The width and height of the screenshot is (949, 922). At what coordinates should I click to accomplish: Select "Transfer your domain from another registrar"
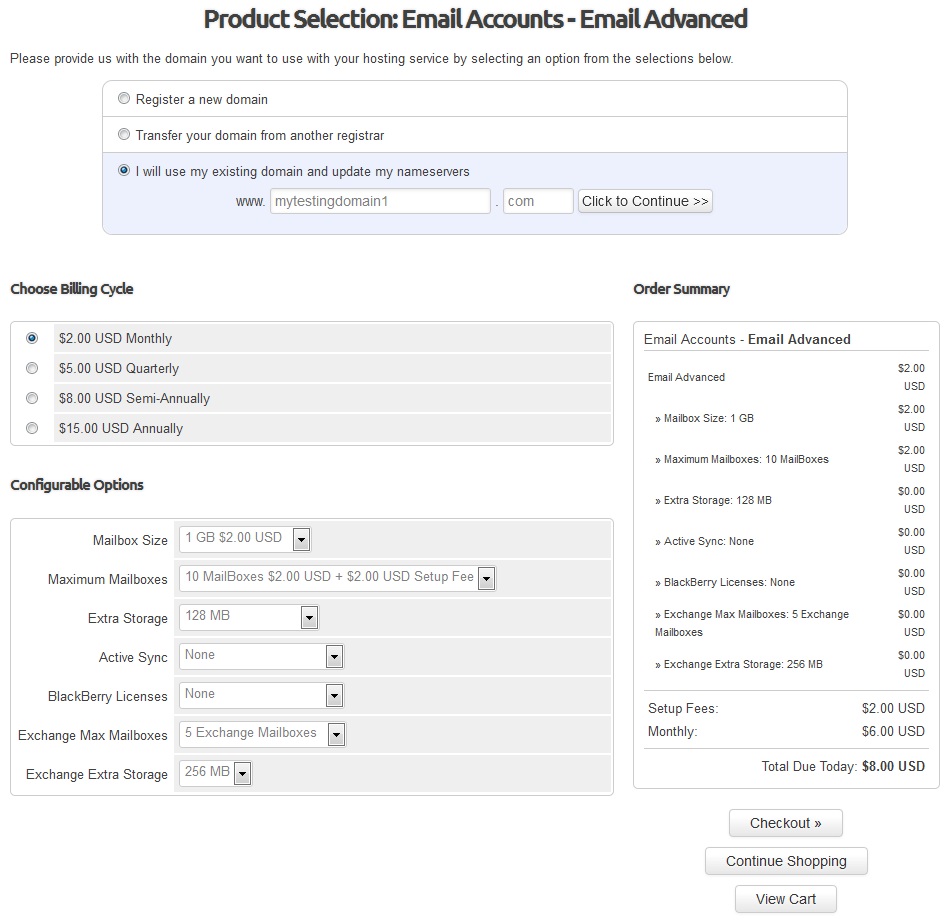point(124,134)
